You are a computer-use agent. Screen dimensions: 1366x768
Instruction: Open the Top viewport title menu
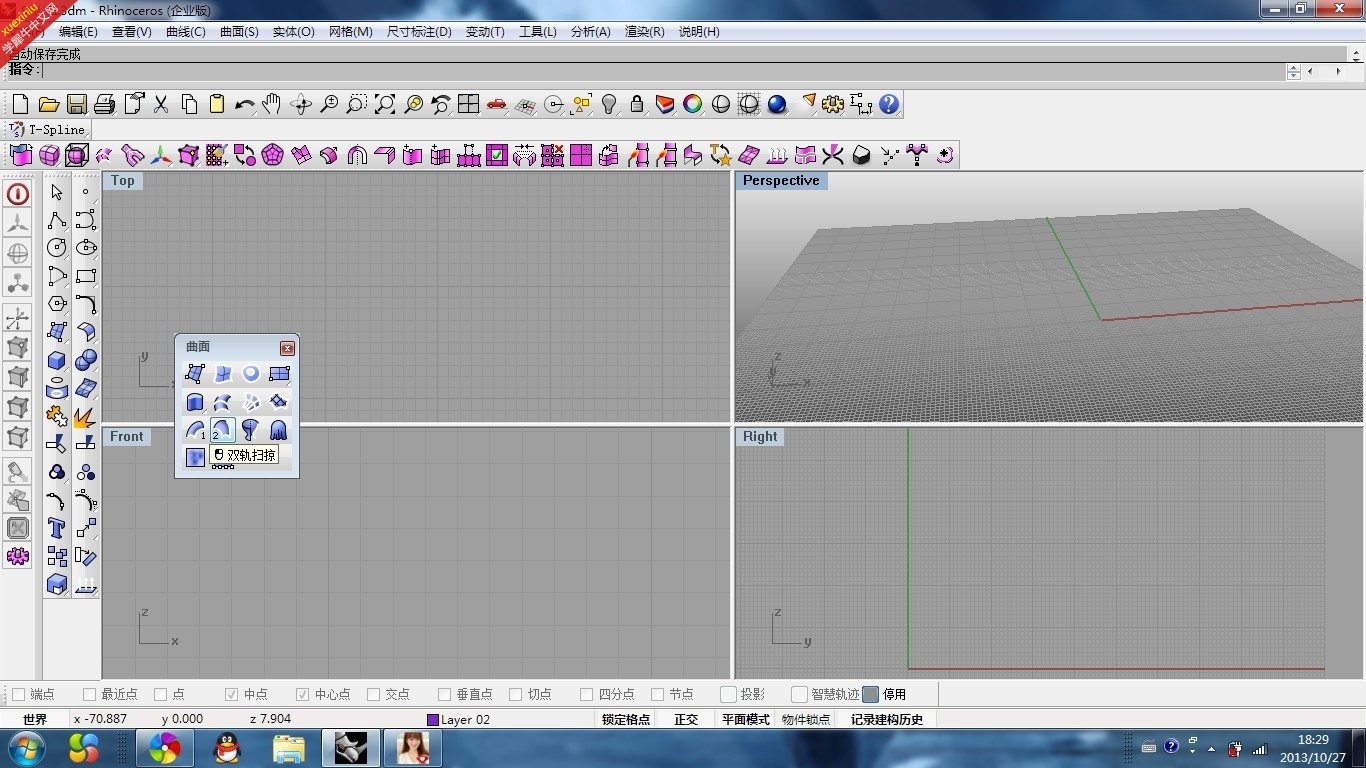(122, 181)
